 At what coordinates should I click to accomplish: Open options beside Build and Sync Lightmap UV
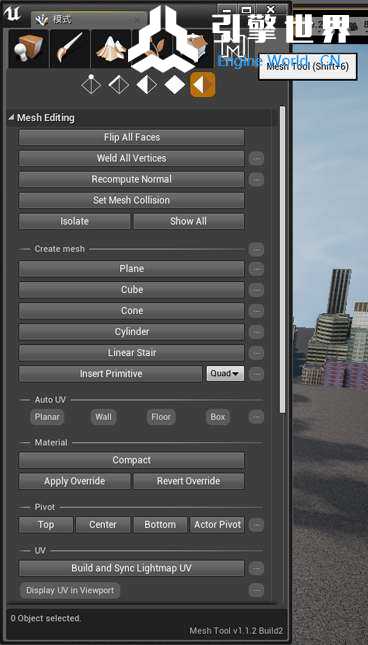256,568
